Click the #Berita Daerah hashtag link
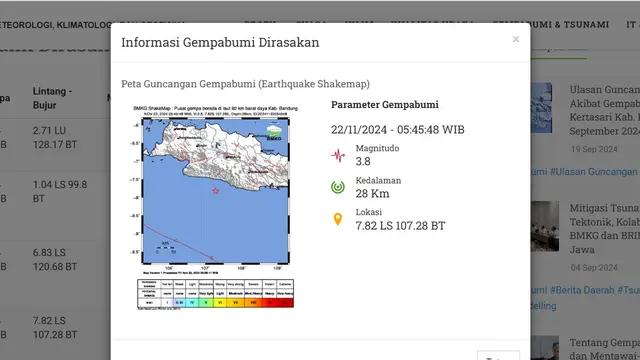 582,290
